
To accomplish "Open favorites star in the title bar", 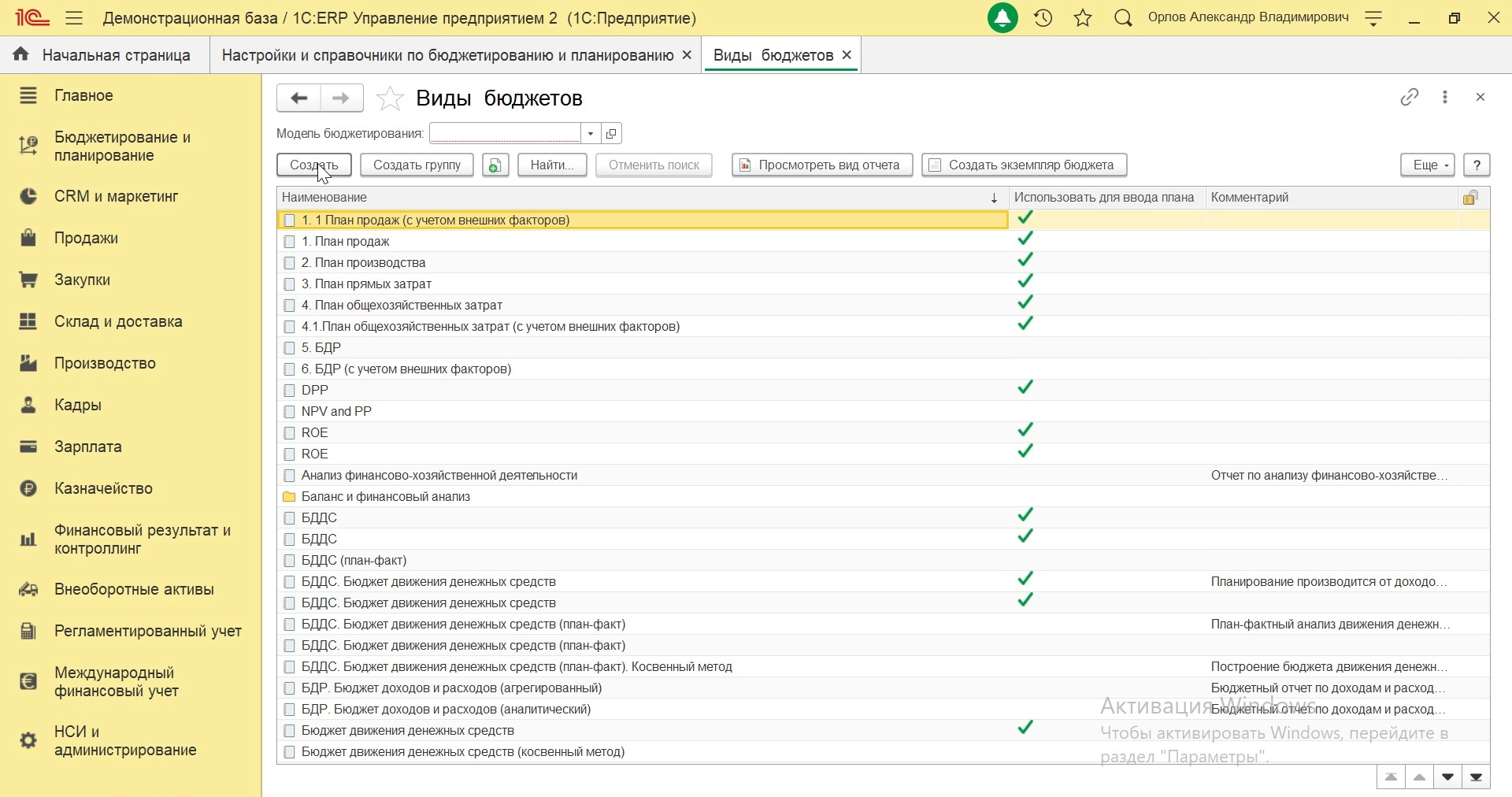I will pos(1084,18).
